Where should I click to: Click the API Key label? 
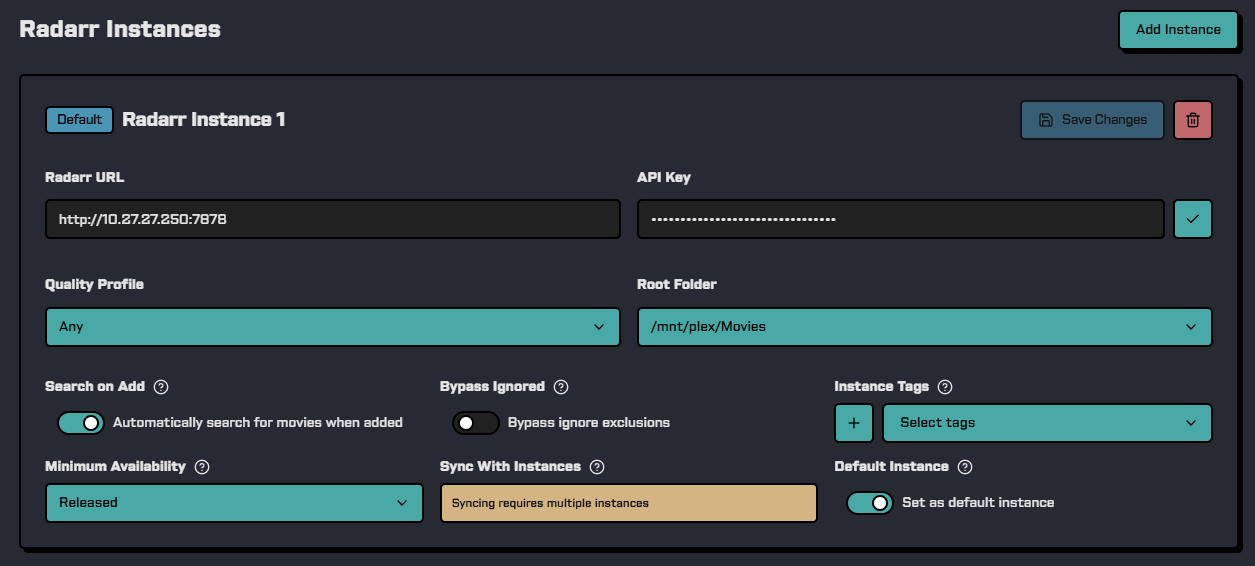(664, 178)
